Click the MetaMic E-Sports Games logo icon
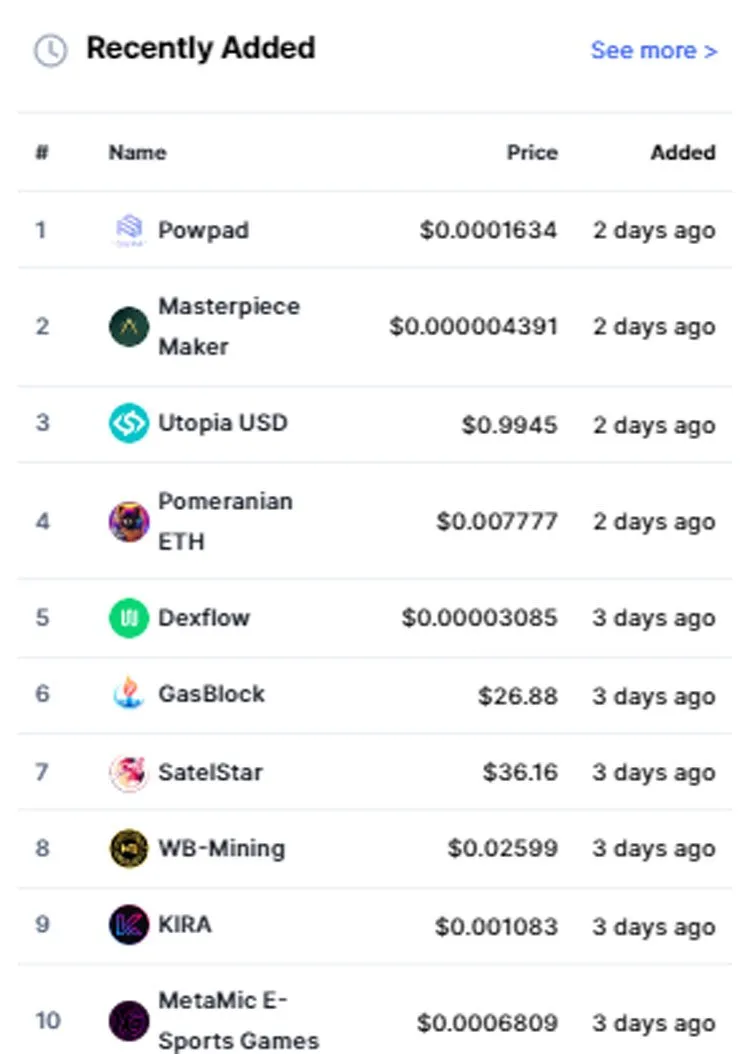The height and width of the screenshot is (1054, 740). (129, 1021)
